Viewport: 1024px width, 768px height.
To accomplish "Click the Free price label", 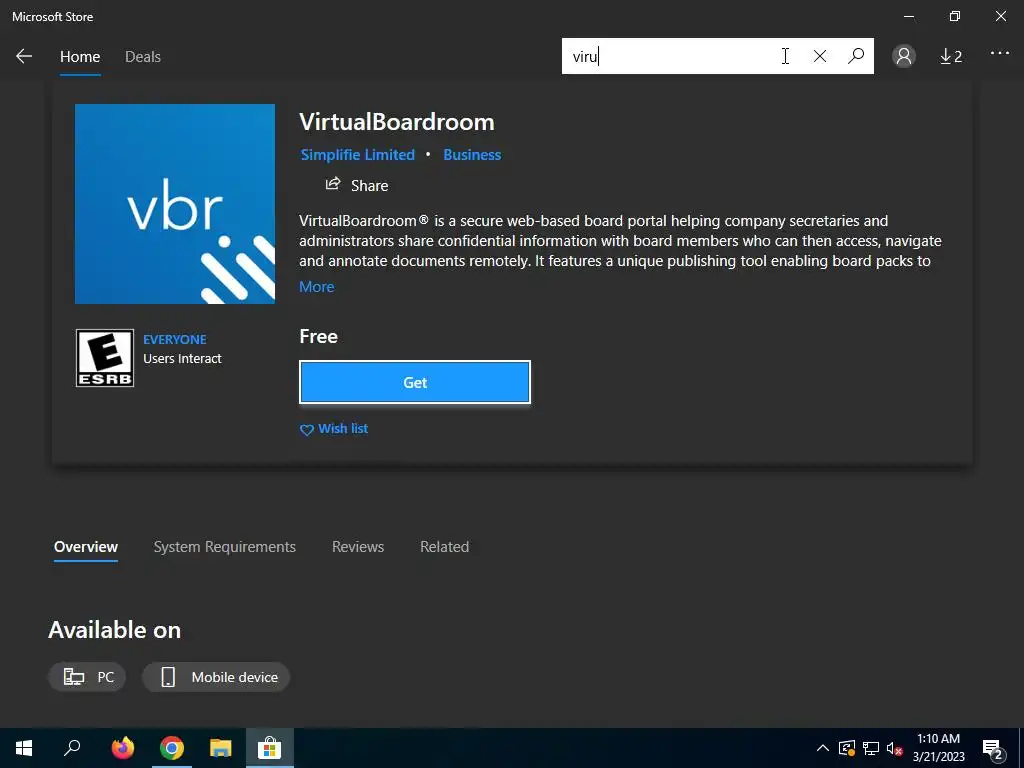I will coord(319,336).
